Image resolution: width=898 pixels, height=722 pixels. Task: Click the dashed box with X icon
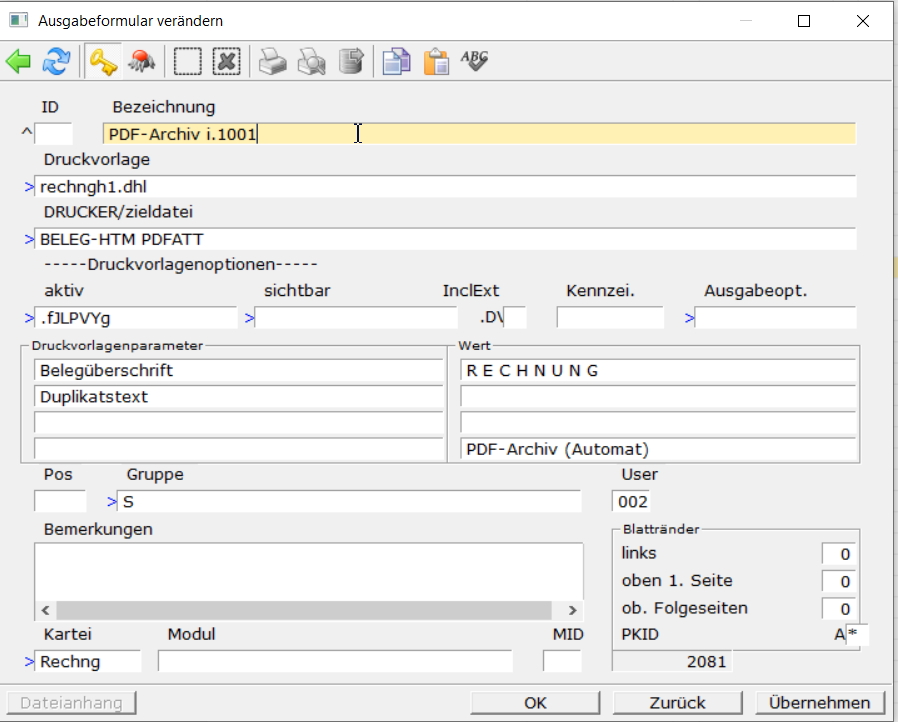click(227, 62)
